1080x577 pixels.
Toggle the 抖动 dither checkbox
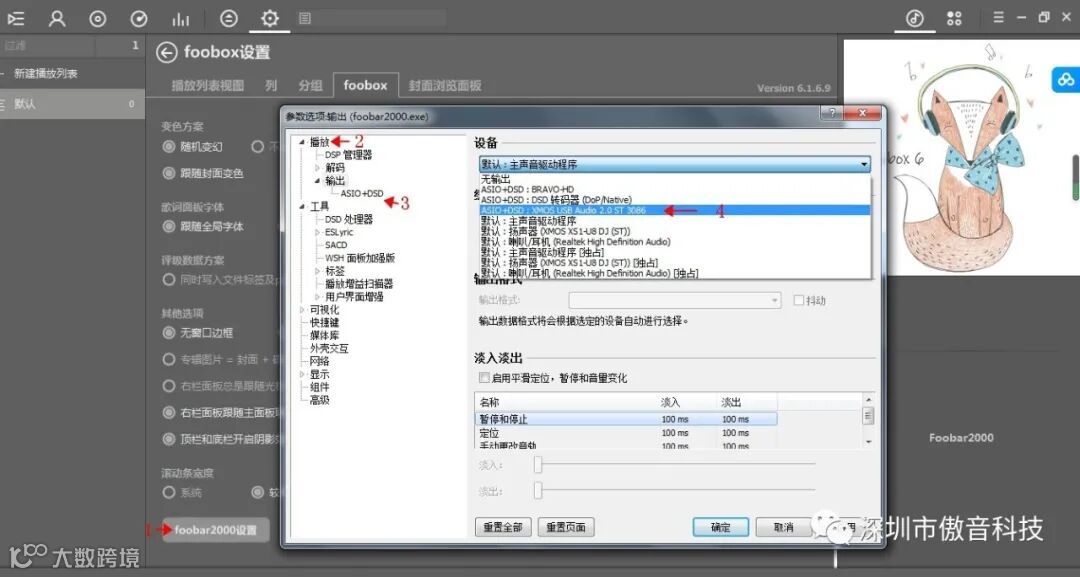click(798, 300)
